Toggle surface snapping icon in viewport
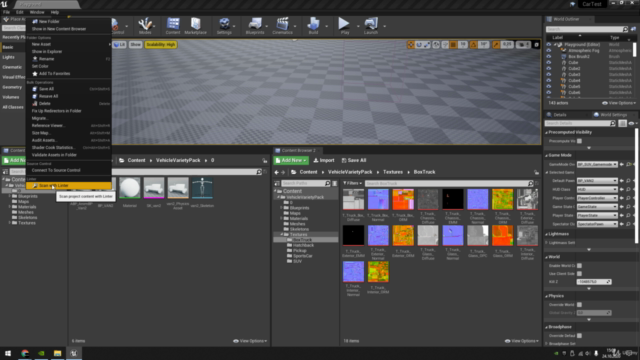This screenshot has height=360, width=640. pos(445,45)
